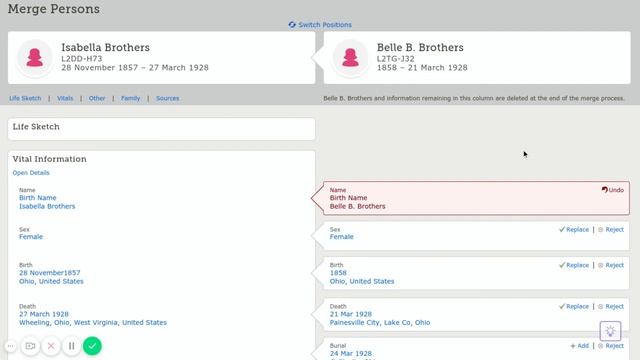Open Details under Vital Information

[31, 173]
